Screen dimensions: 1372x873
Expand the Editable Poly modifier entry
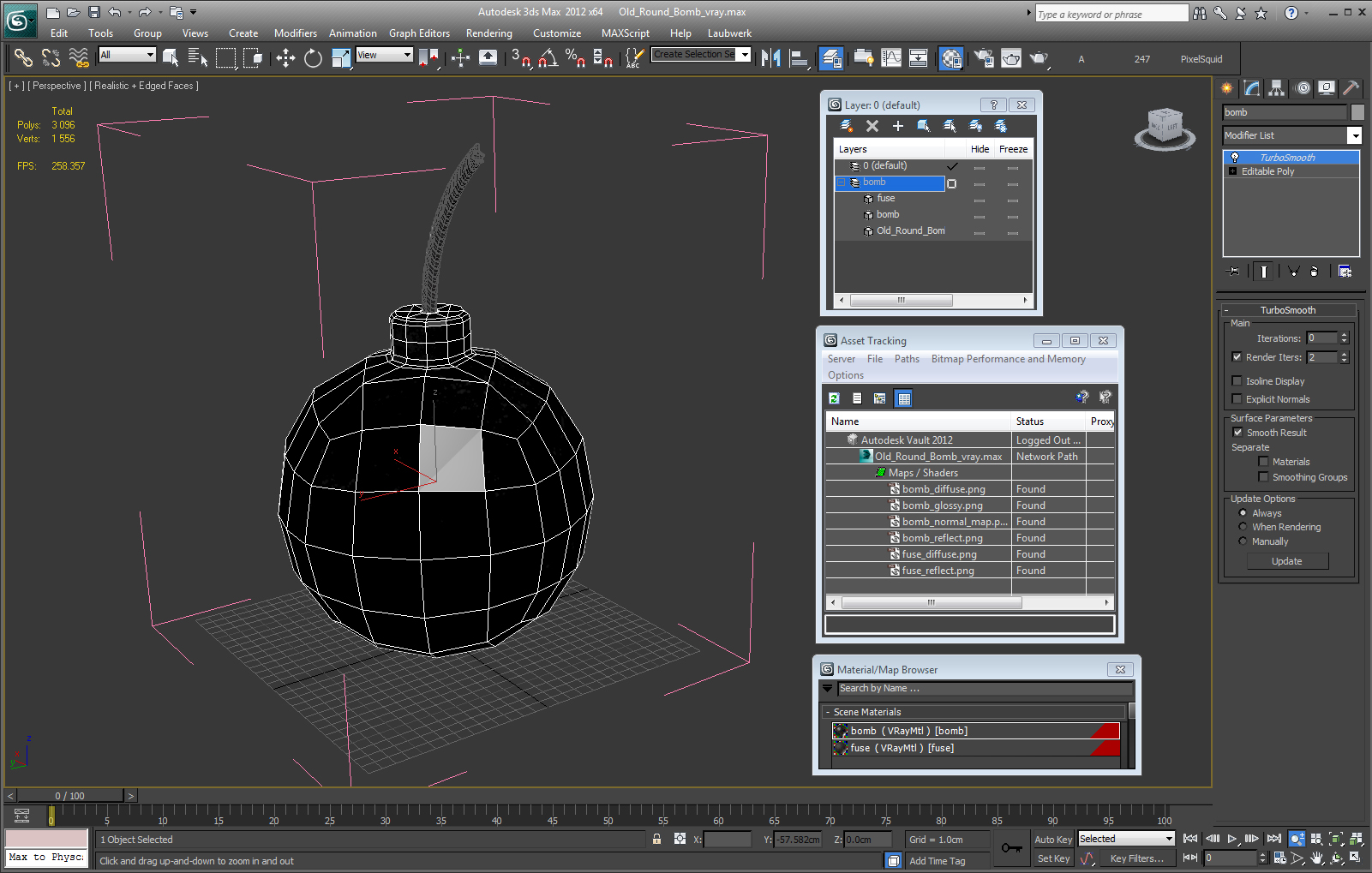point(1232,171)
